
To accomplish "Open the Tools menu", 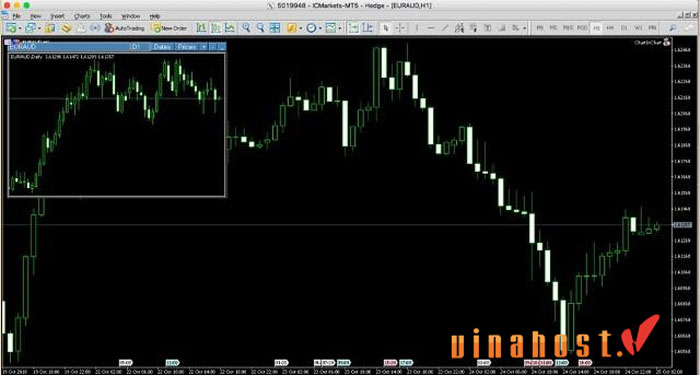I will 106,16.
